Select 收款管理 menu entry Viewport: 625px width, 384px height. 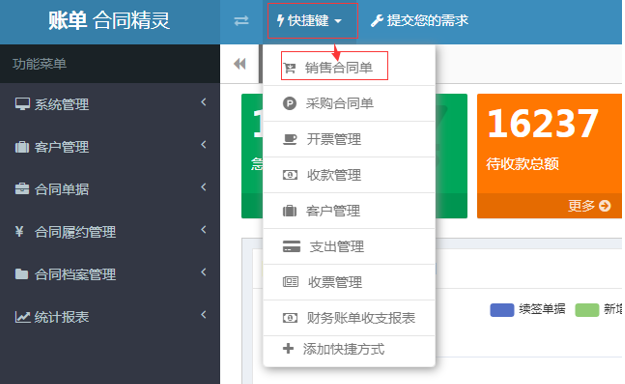click(349, 175)
